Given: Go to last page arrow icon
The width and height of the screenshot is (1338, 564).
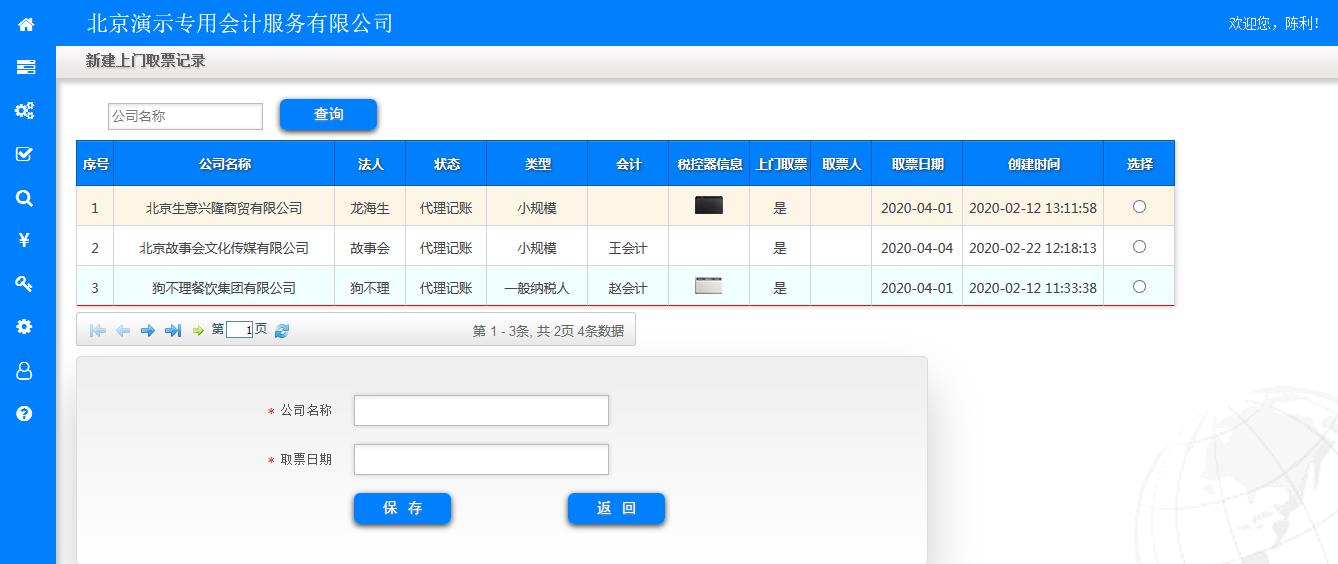Looking at the screenshot, I should coord(173,330).
